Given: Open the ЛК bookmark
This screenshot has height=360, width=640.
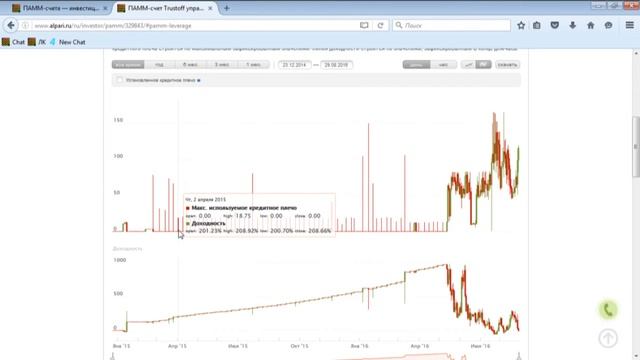Looking at the screenshot, I should pos(37,42).
